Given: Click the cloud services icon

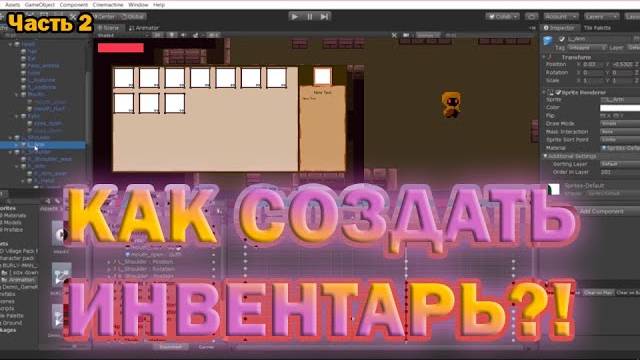Looking at the screenshot, I should click(531, 17).
